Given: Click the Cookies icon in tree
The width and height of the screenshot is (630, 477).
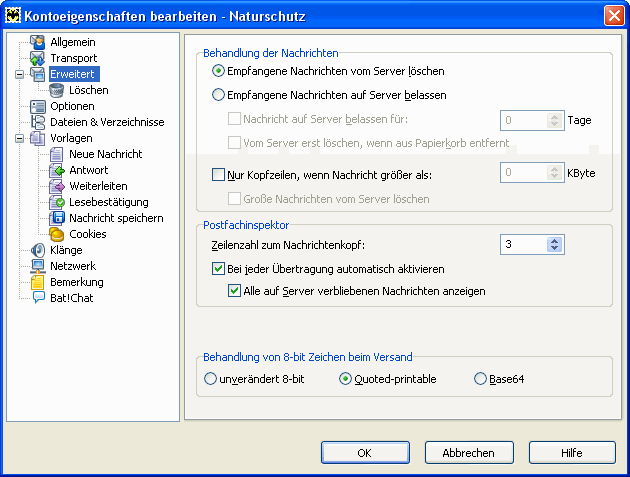Looking at the screenshot, I should coord(57,234).
